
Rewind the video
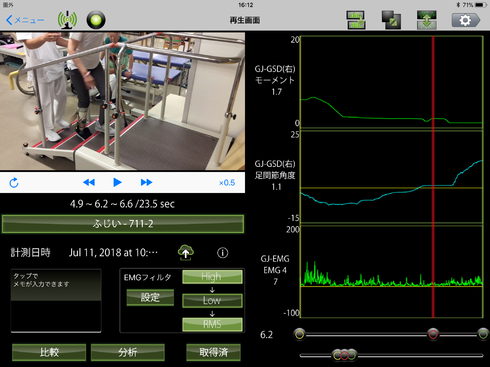[89, 182]
